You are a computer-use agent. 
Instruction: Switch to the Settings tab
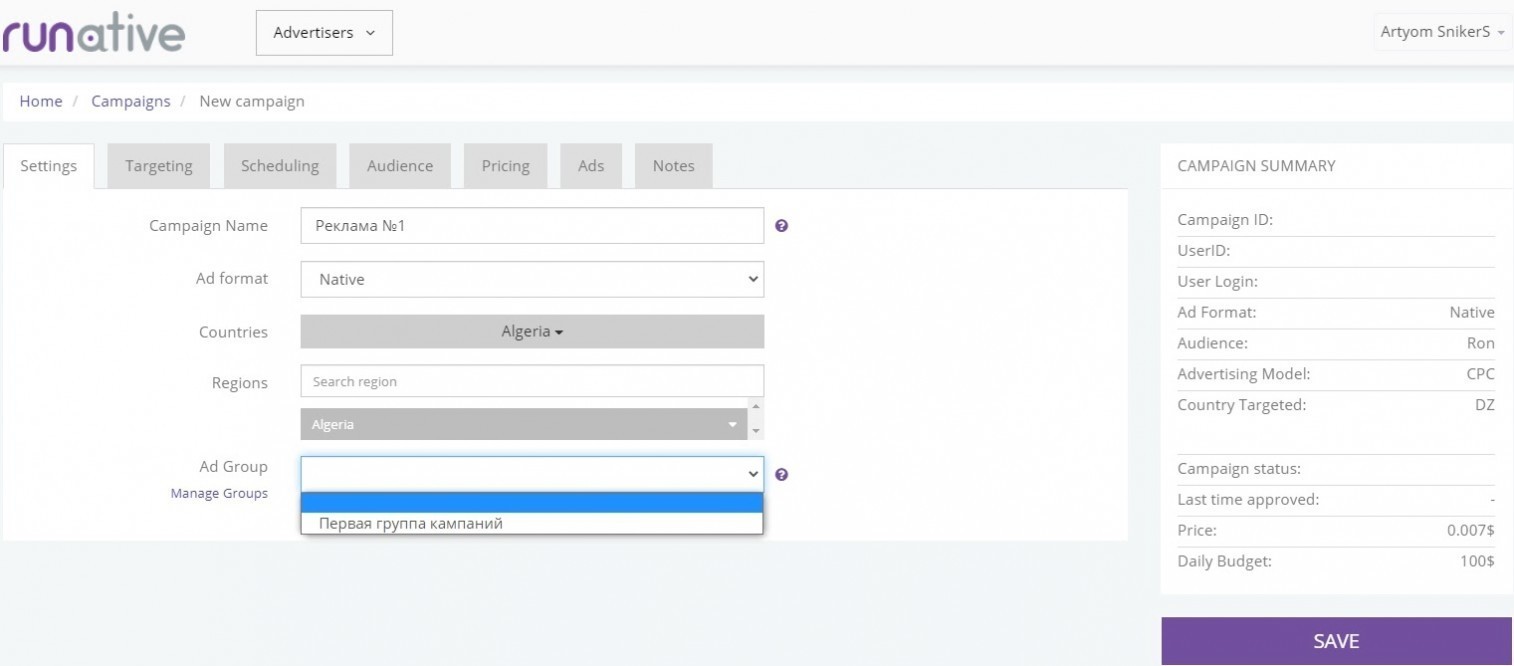click(48, 166)
